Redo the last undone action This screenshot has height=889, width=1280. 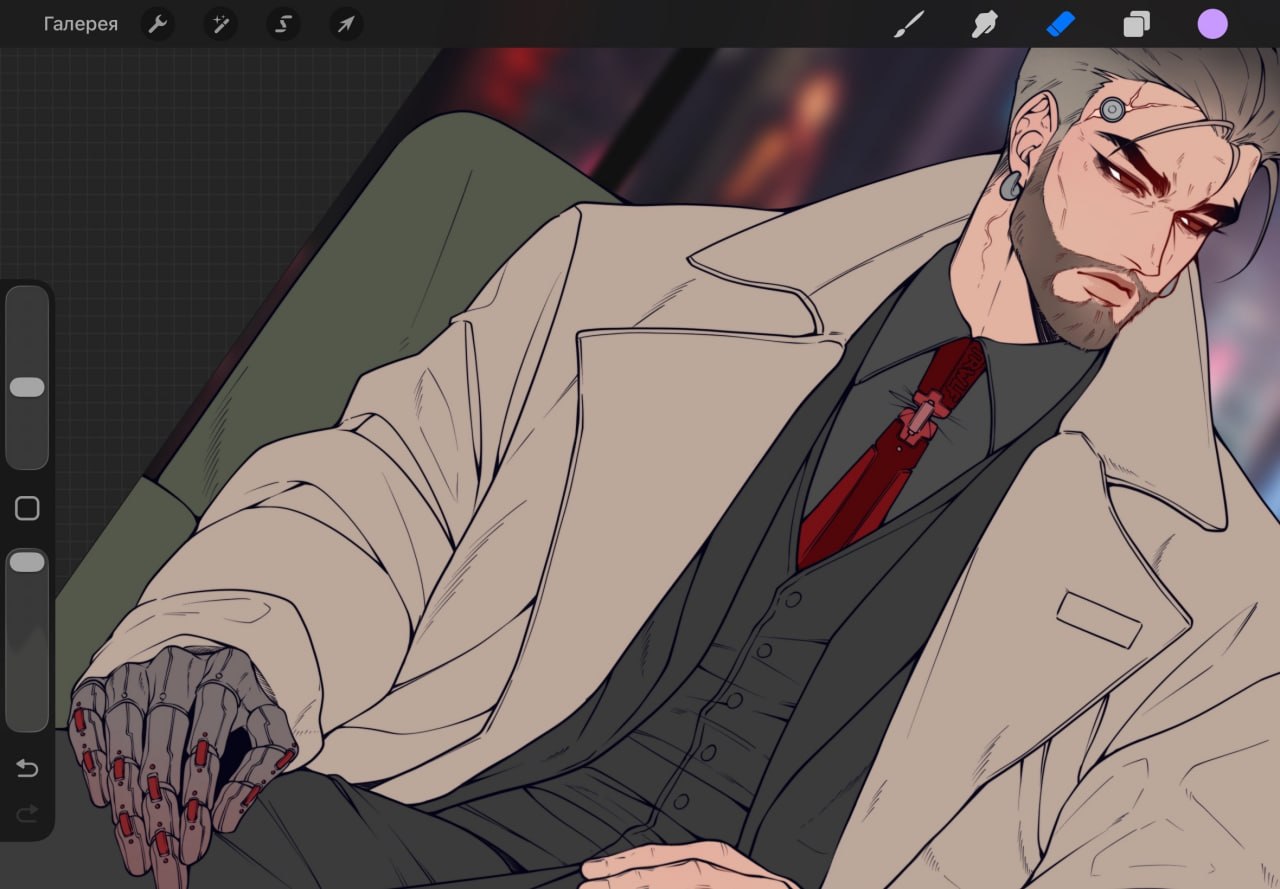pos(27,814)
